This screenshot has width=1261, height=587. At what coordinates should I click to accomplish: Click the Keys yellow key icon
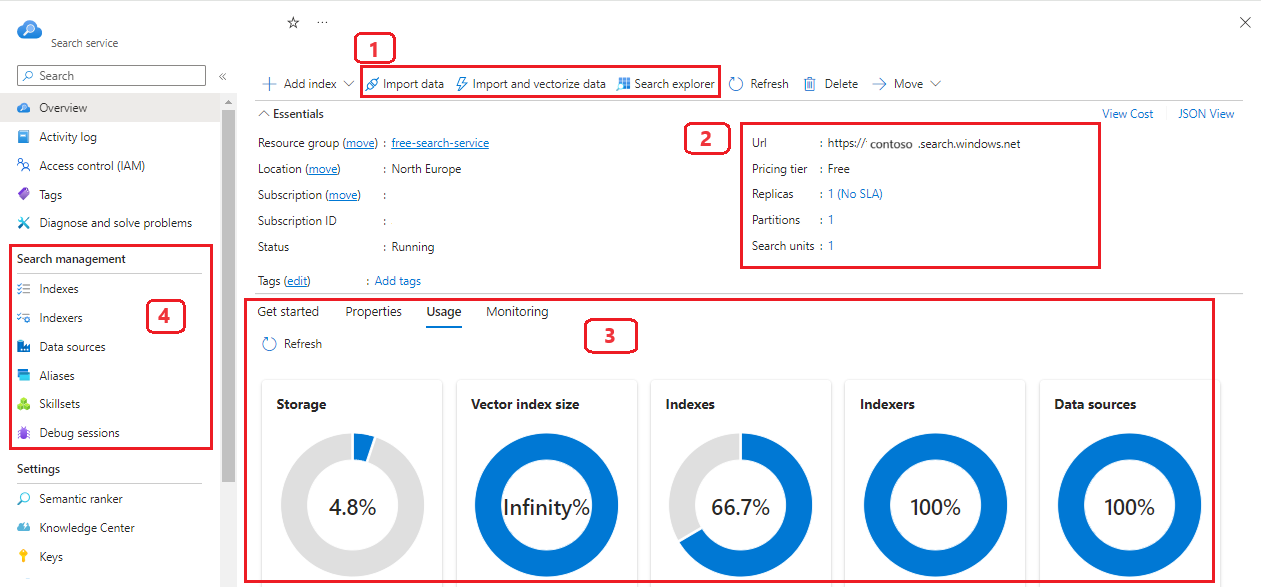click(x=24, y=557)
